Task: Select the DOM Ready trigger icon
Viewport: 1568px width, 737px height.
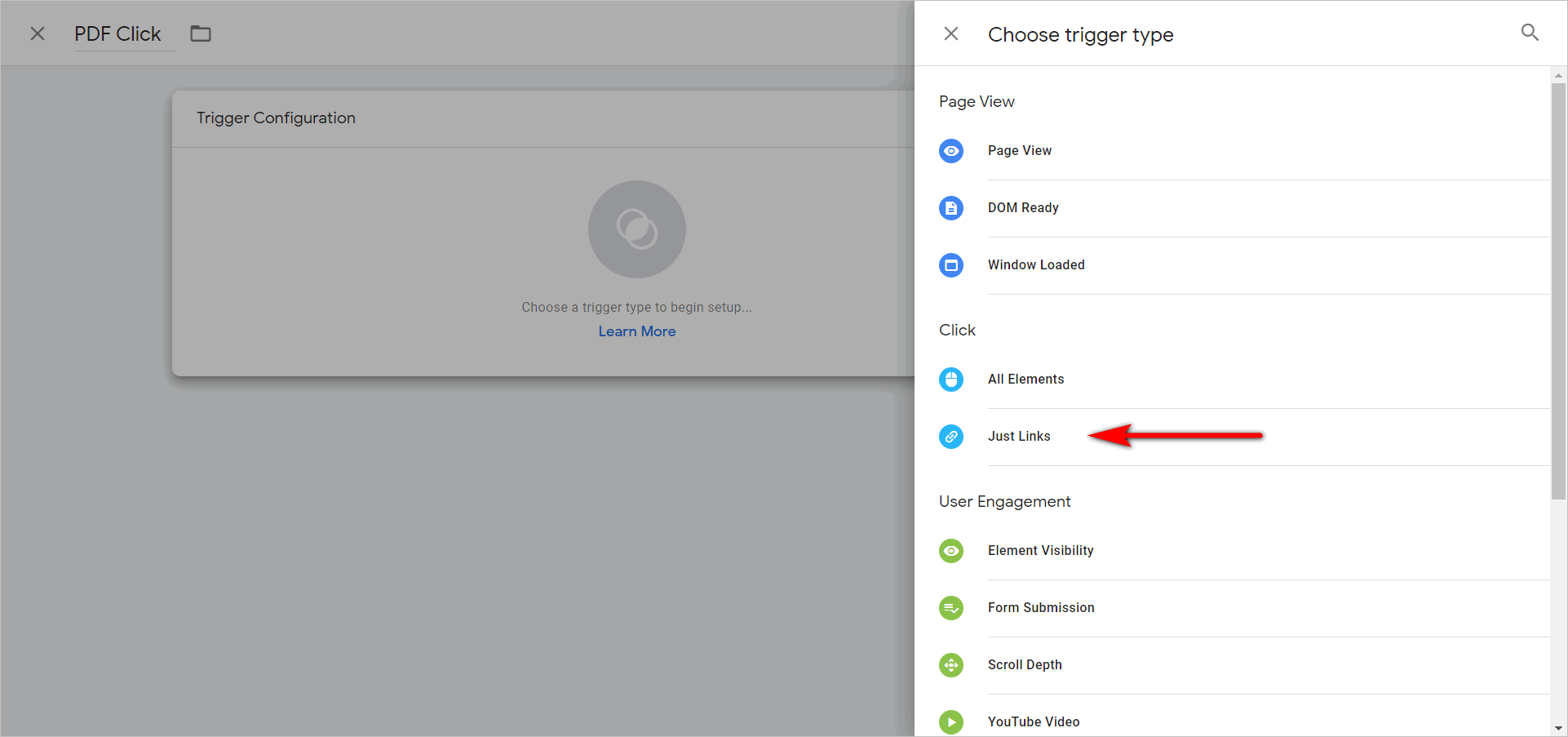Action: click(951, 207)
